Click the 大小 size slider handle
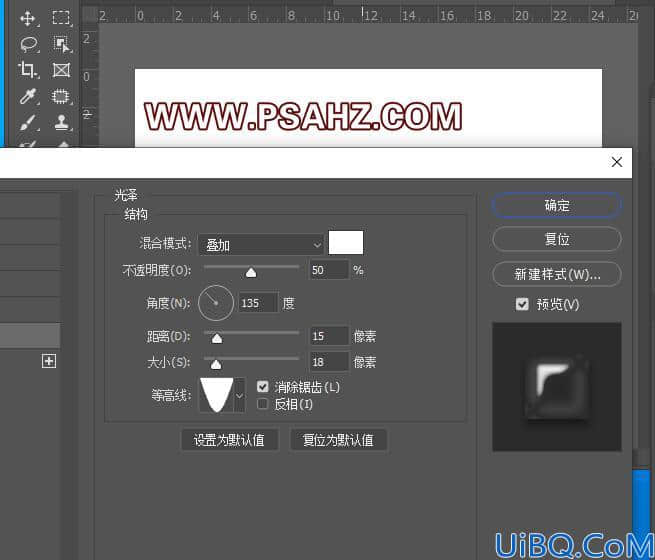Screen dimensions: 655x560 tap(216, 365)
